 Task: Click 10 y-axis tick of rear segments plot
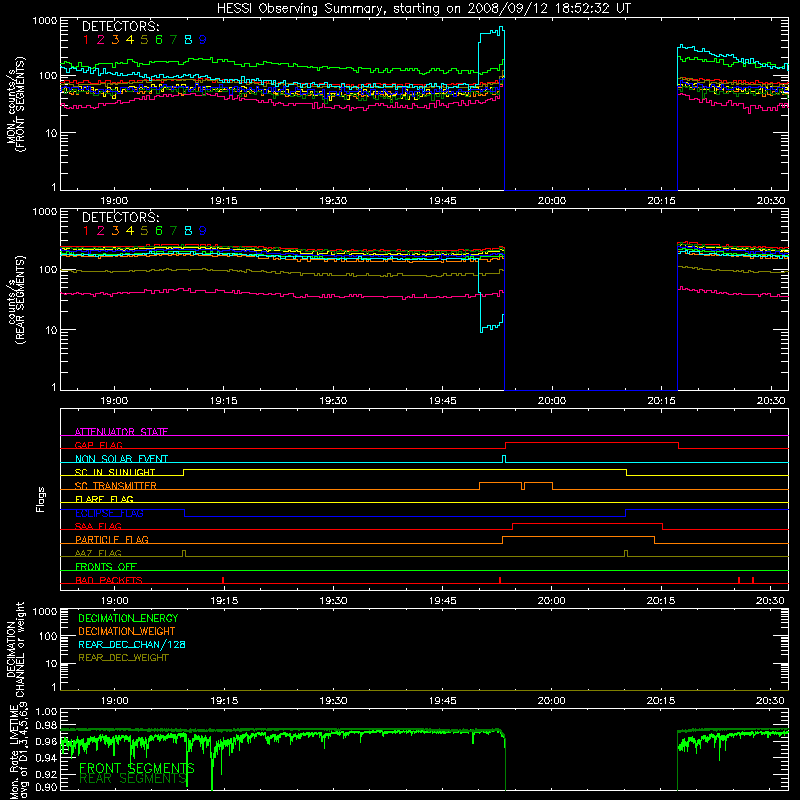tap(52, 330)
